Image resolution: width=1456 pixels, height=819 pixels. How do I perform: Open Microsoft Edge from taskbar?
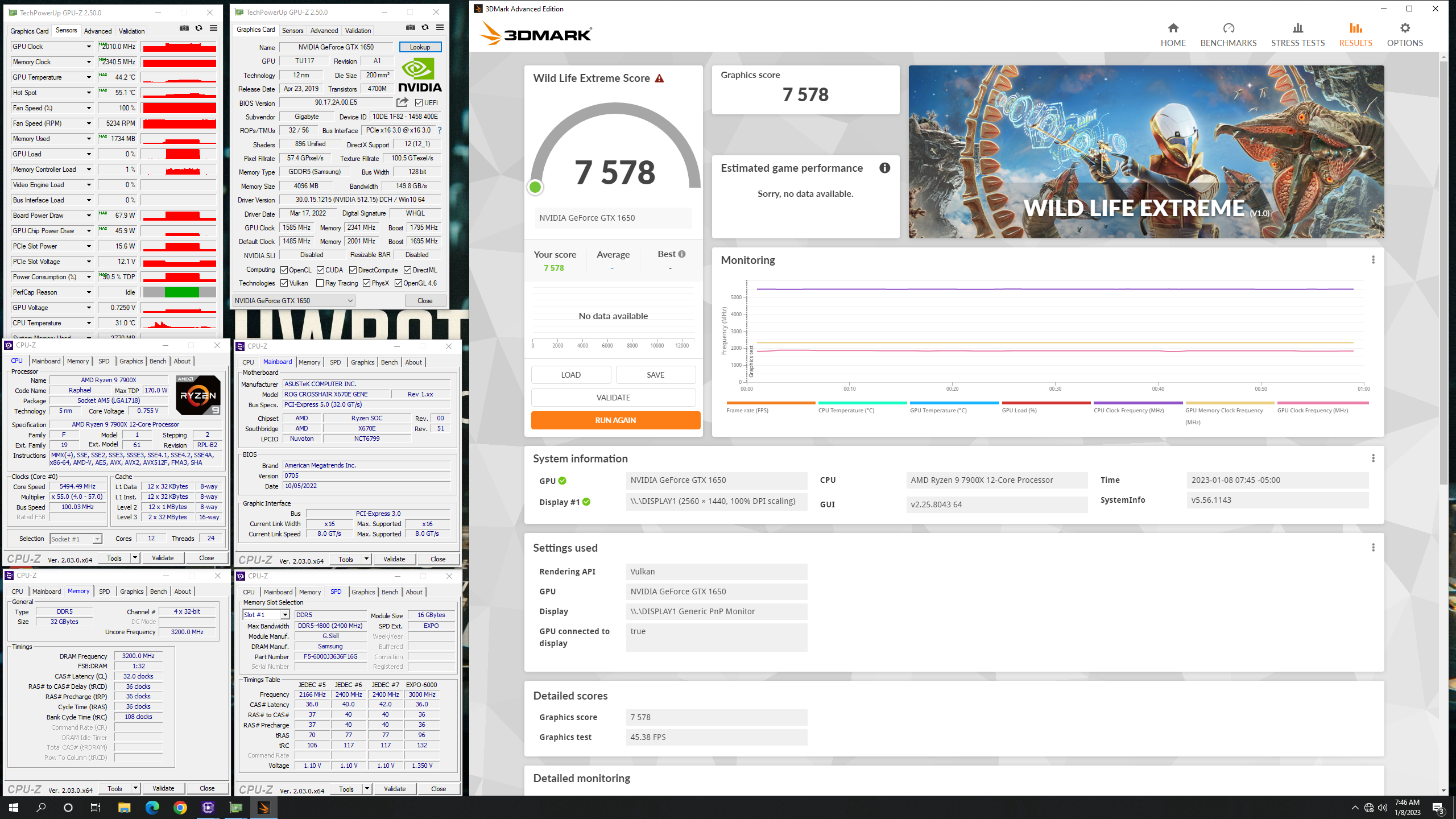pos(152,808)
